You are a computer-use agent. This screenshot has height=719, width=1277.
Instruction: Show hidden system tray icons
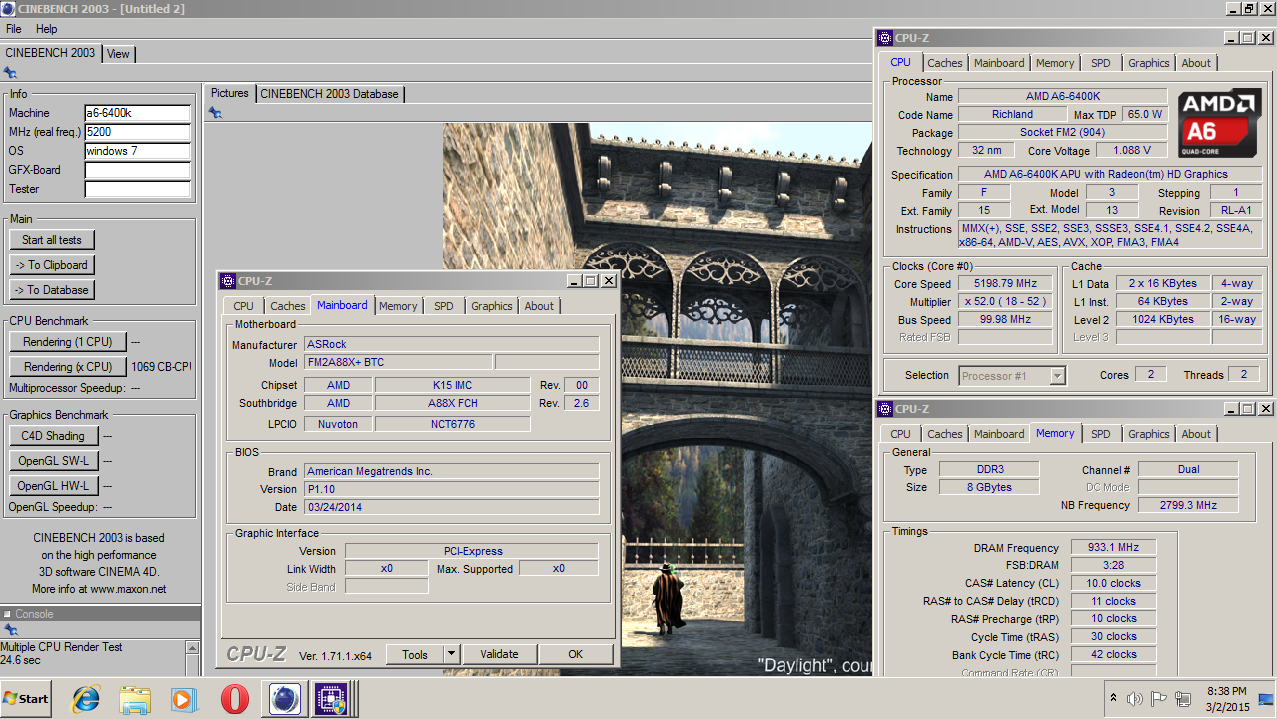click(x=1113, y=699)
